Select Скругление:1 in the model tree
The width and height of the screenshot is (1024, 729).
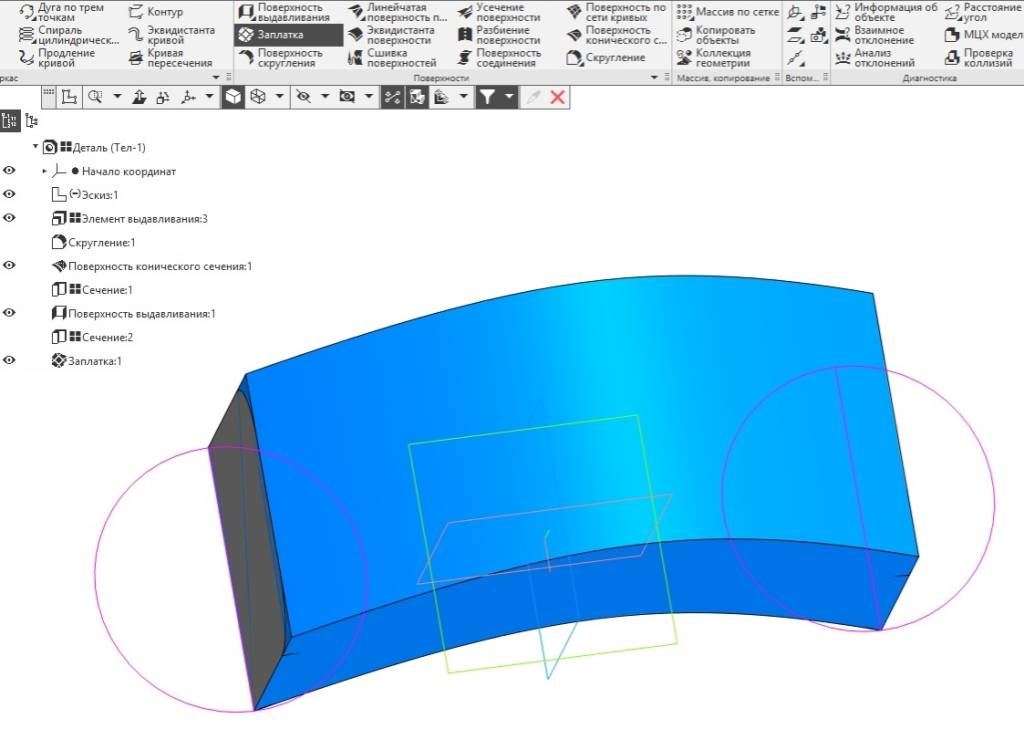(x=93, y=242)
